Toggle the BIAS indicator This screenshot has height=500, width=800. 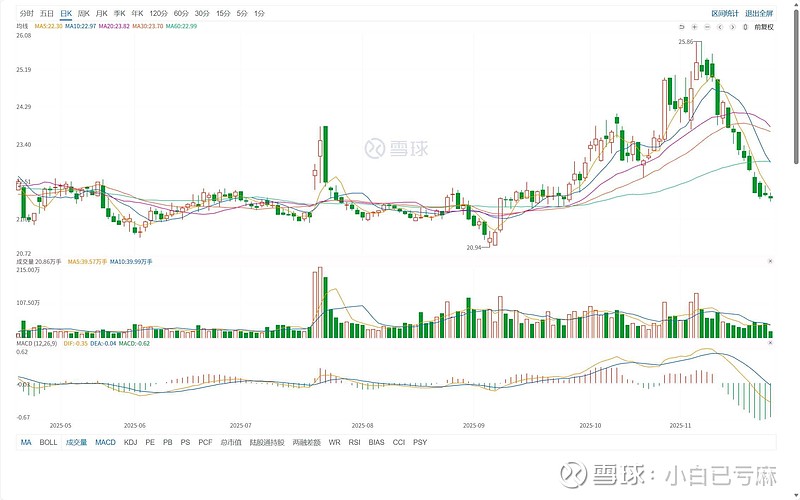coord(377,442)
